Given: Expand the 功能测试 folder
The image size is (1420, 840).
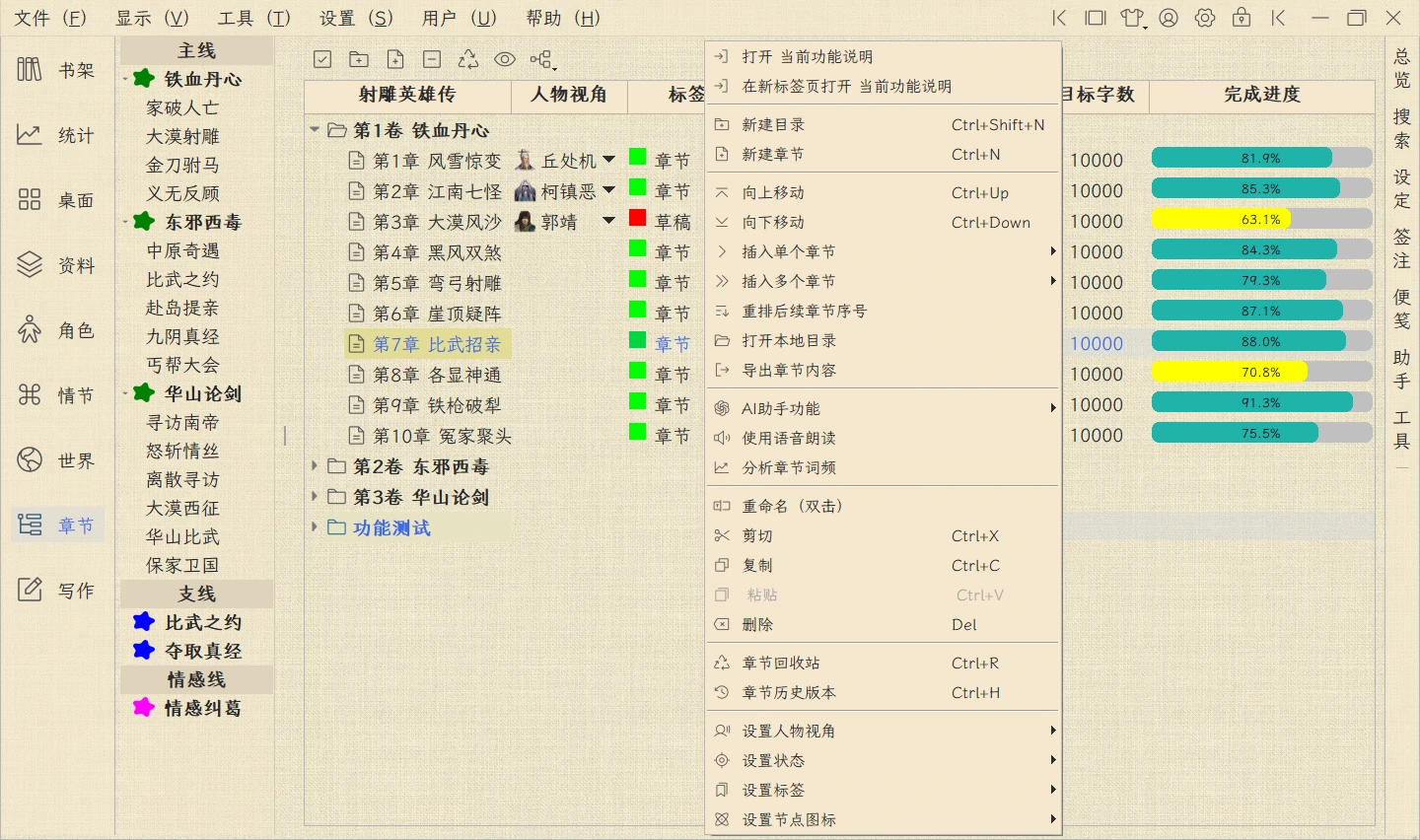Looking at the screenshot, I should click(x=315, y=526).
